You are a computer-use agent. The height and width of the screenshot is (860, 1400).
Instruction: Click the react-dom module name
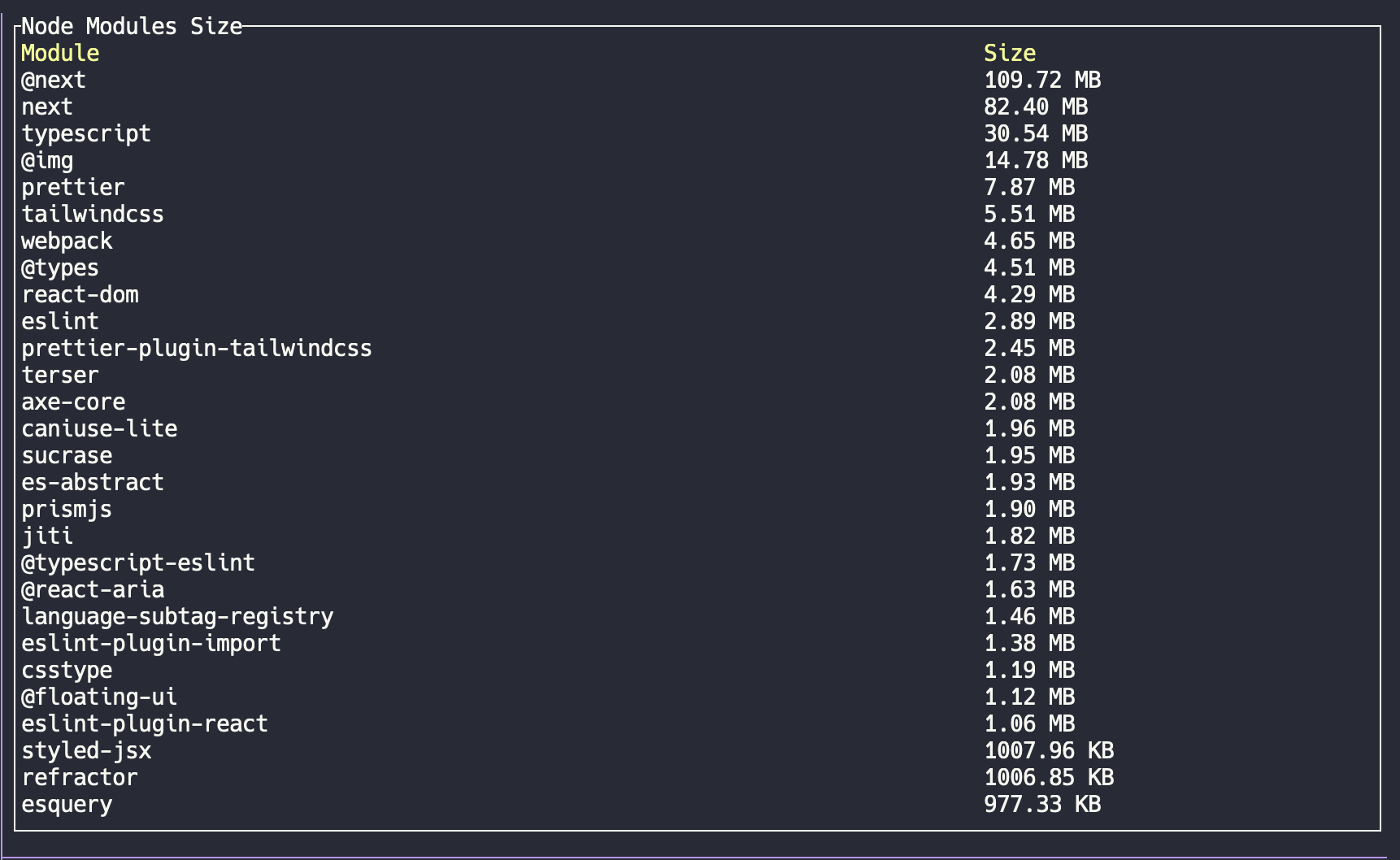pos(80,295)
